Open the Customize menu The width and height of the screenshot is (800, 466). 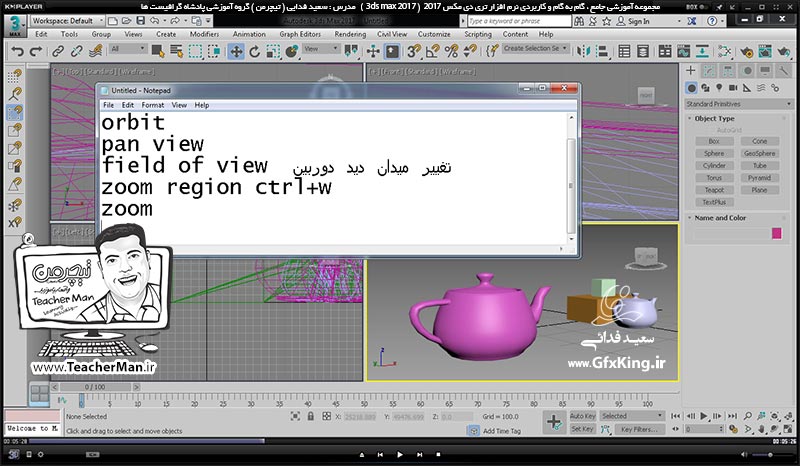[x=434, y=34]
